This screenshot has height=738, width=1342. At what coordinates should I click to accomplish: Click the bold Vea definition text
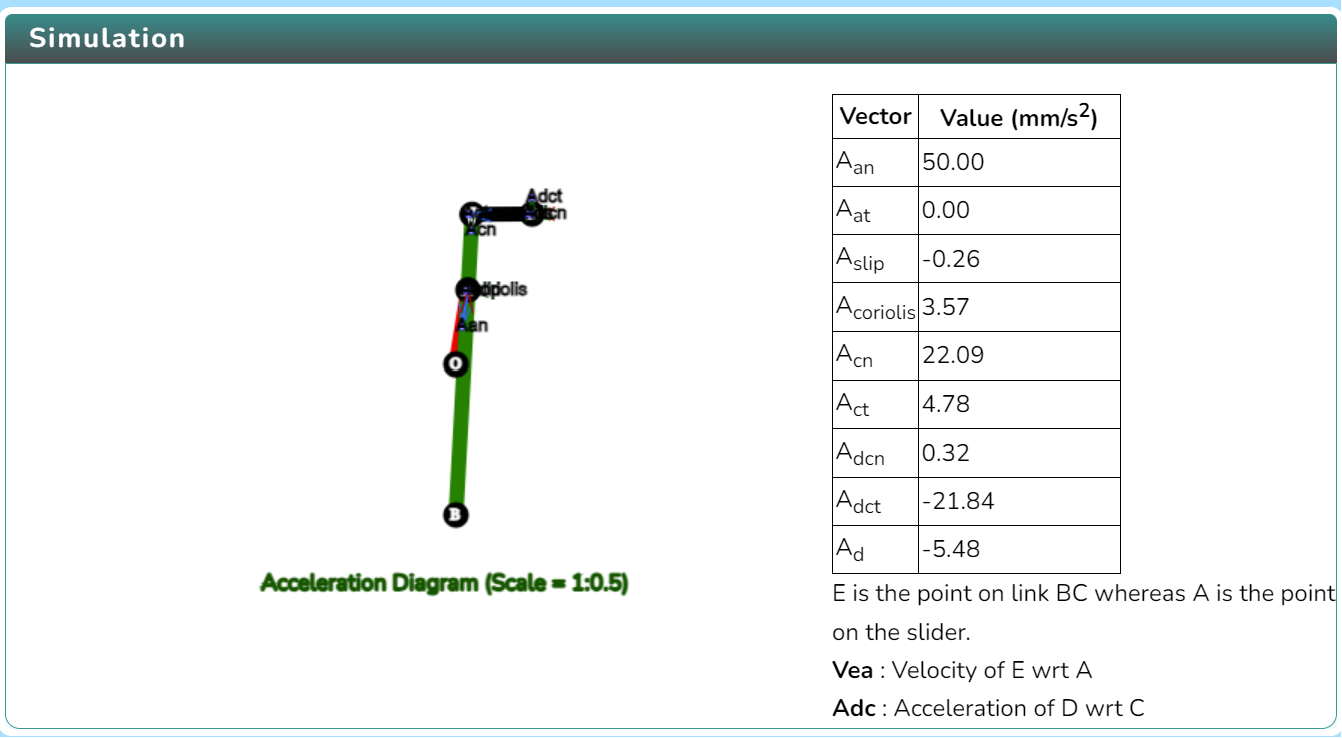coord(852,670)
